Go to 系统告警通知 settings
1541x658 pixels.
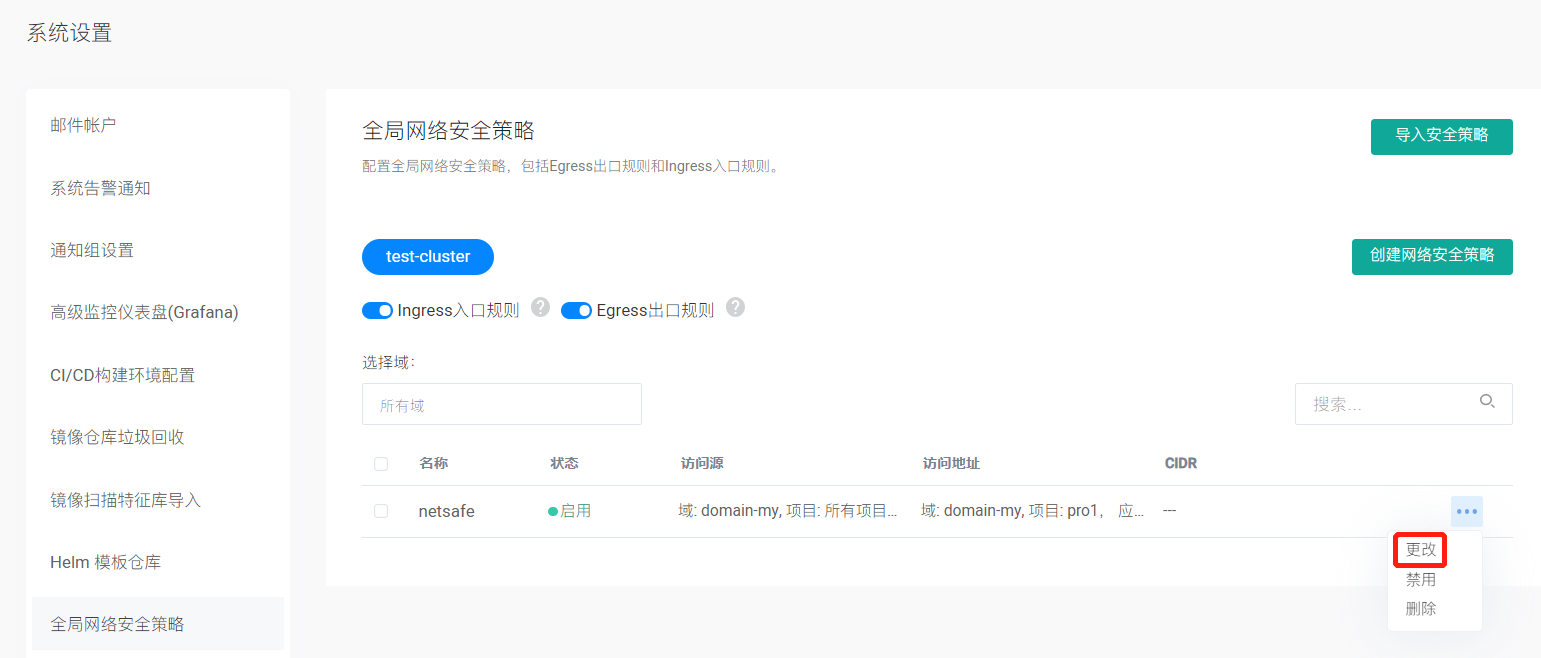100,188
